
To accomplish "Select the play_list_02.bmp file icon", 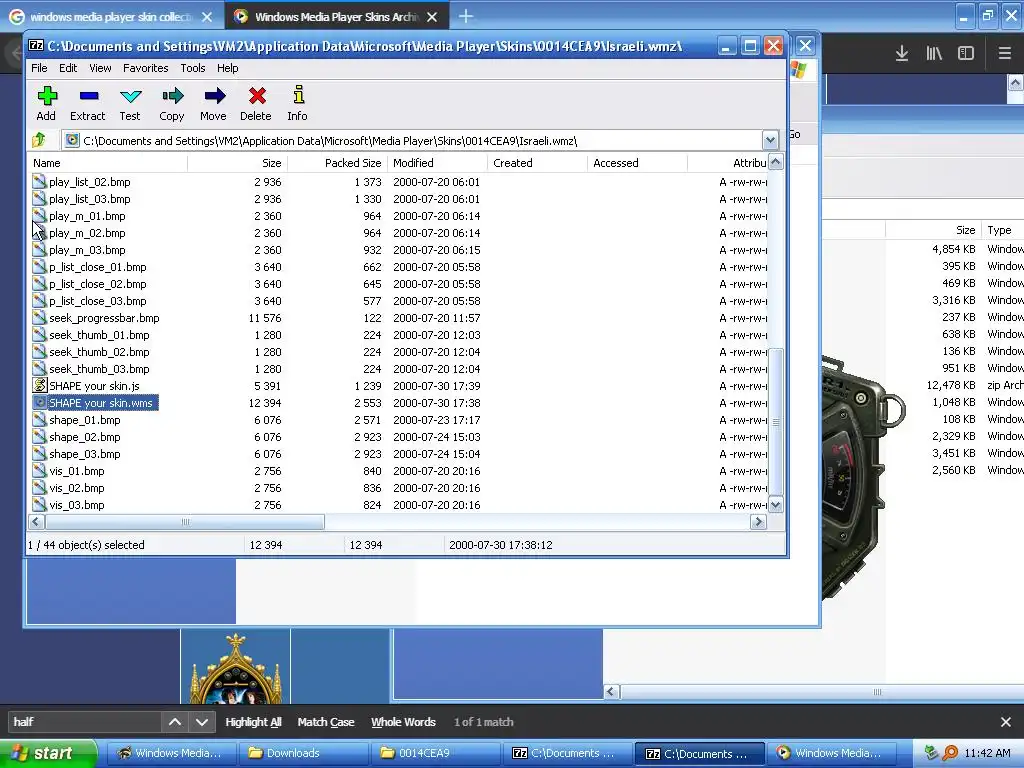I will 39,182.
